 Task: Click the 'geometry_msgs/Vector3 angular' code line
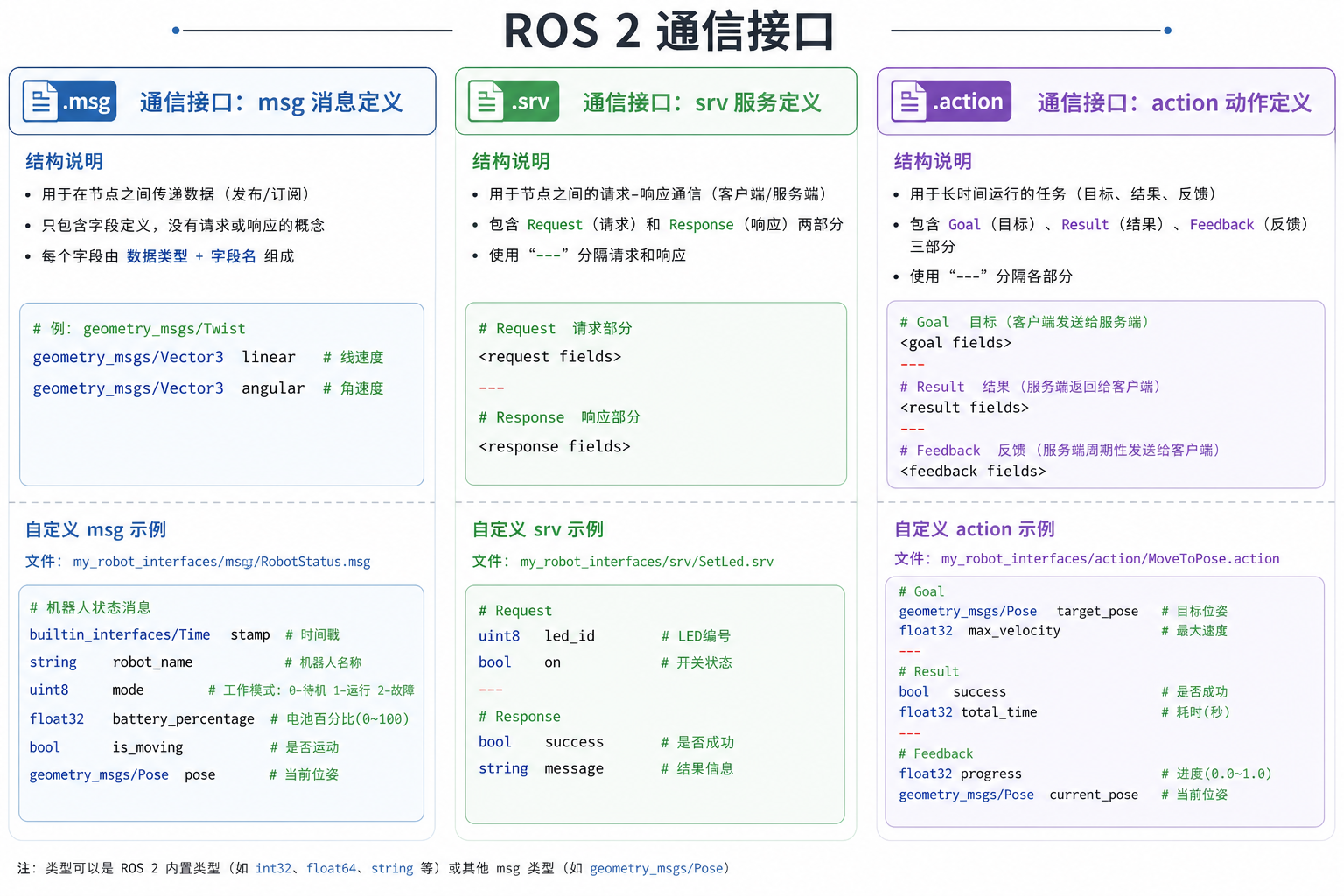tap(208, 388)
